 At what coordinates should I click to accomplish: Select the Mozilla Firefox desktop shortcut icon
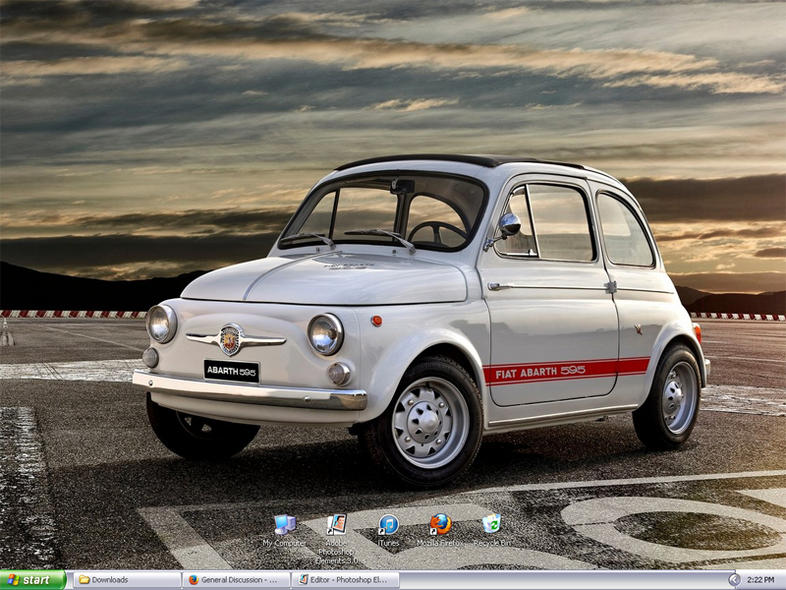(440, 524)
